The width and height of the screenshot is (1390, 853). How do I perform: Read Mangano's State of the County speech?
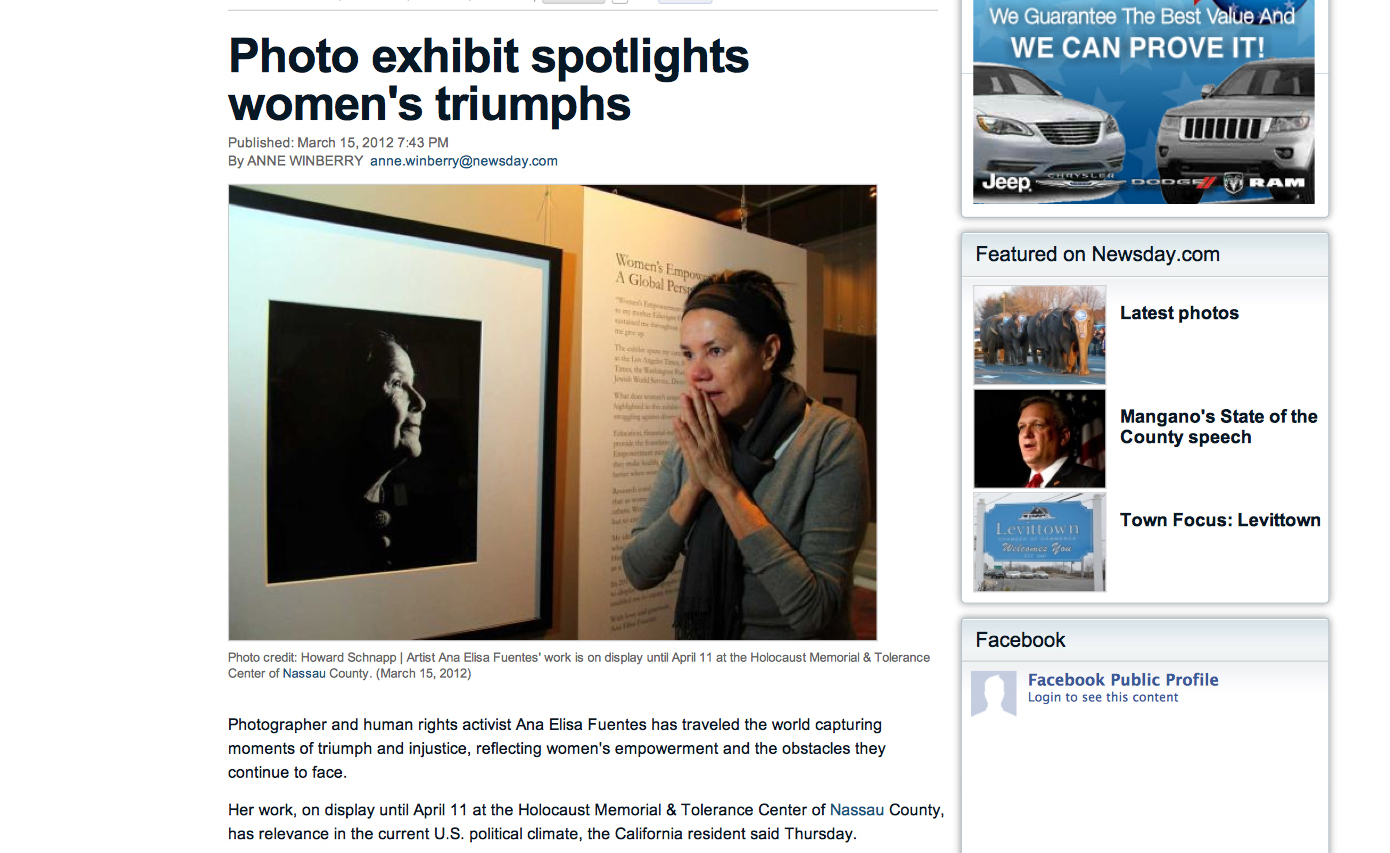click(x=1219, y=427)
